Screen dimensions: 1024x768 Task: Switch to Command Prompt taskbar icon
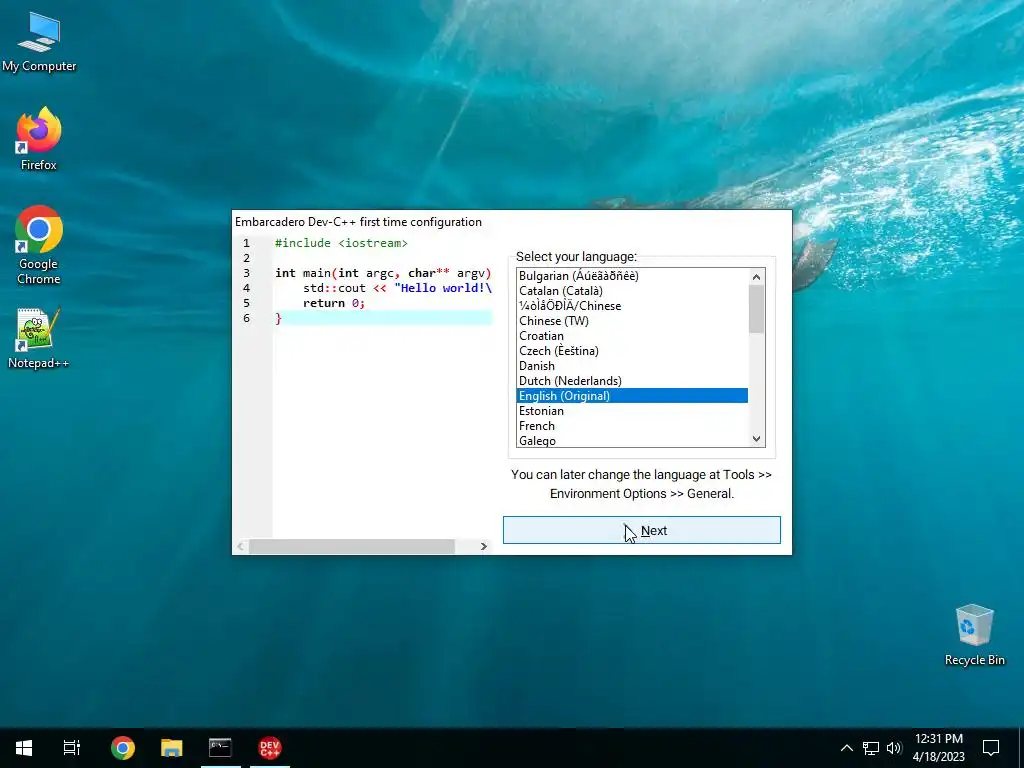(x=221, y=748)
